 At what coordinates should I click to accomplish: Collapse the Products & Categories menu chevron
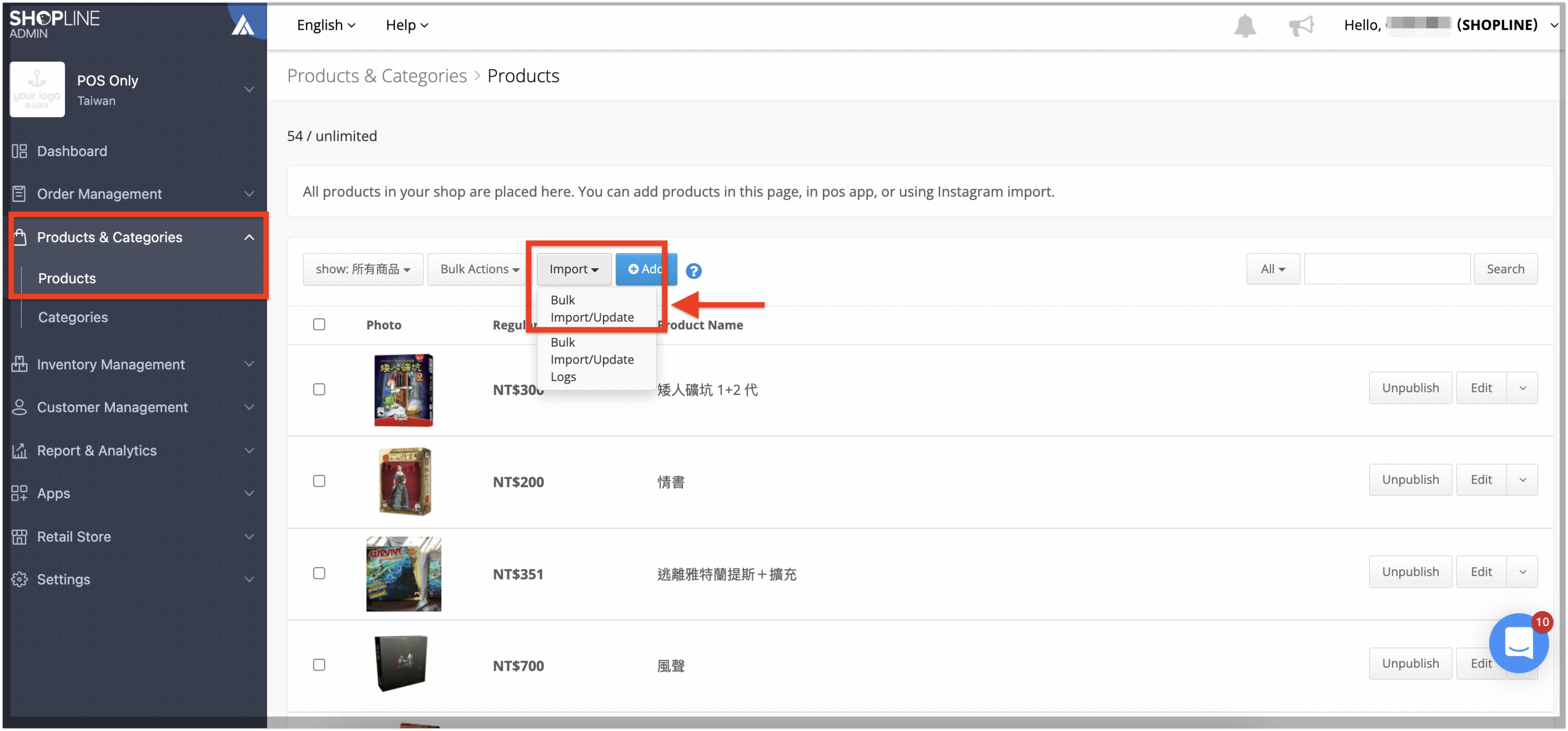[x=249, y=237]
